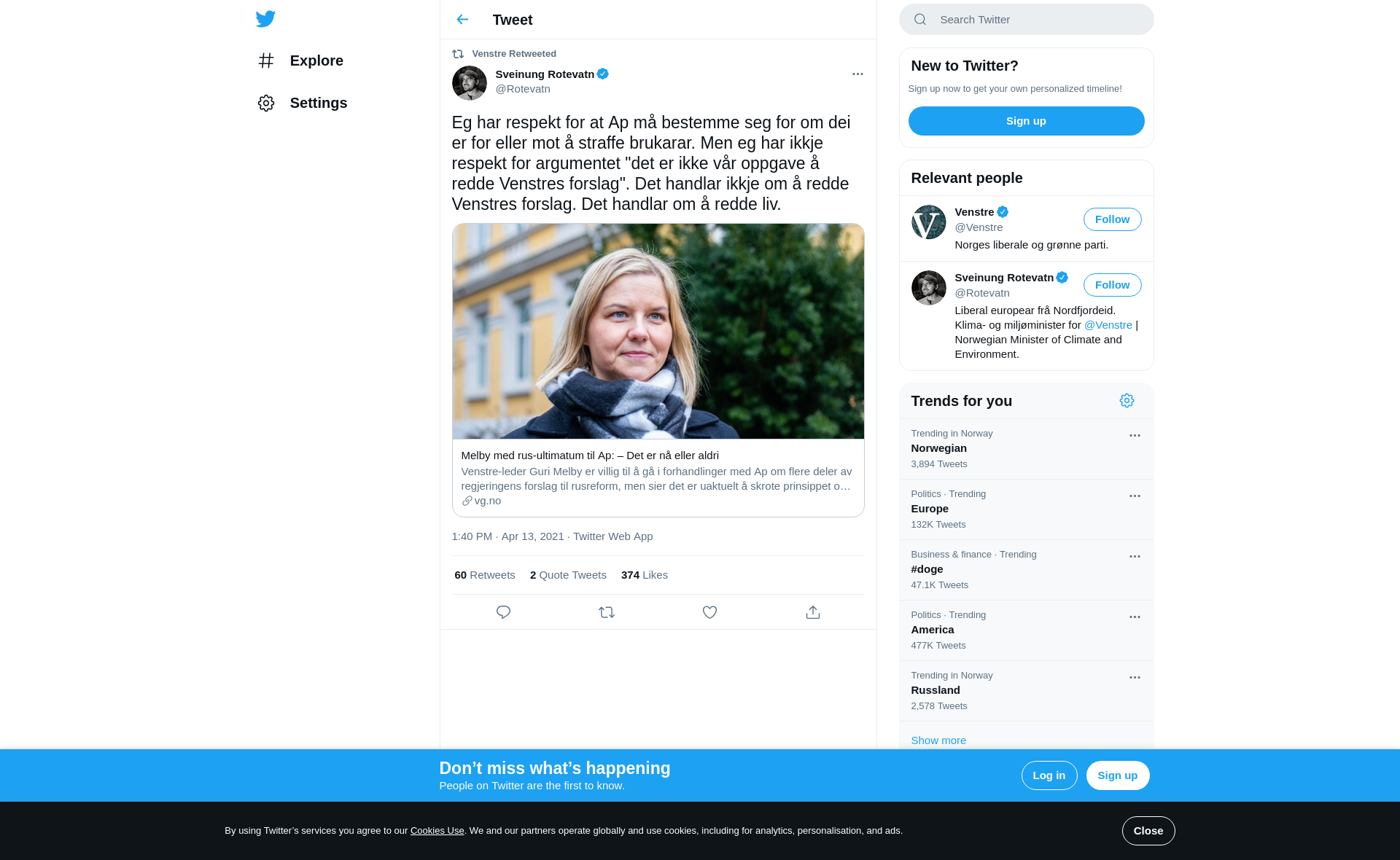Click the Twitter bird logo
This screenshot has width=1400, height=860.
(265, 19)
